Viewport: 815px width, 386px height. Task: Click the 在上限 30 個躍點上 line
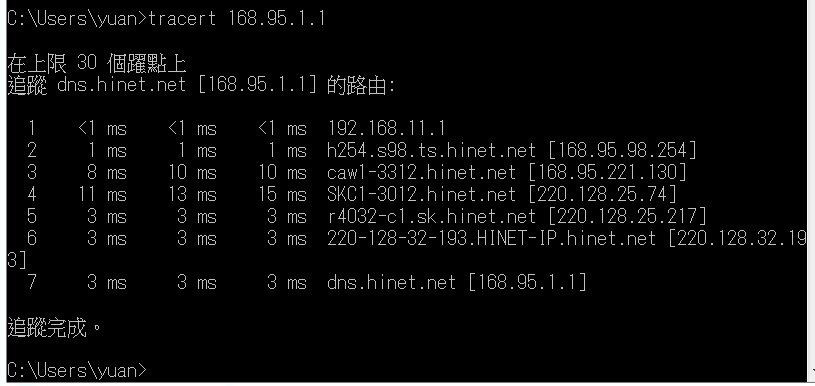coord(96,63)
